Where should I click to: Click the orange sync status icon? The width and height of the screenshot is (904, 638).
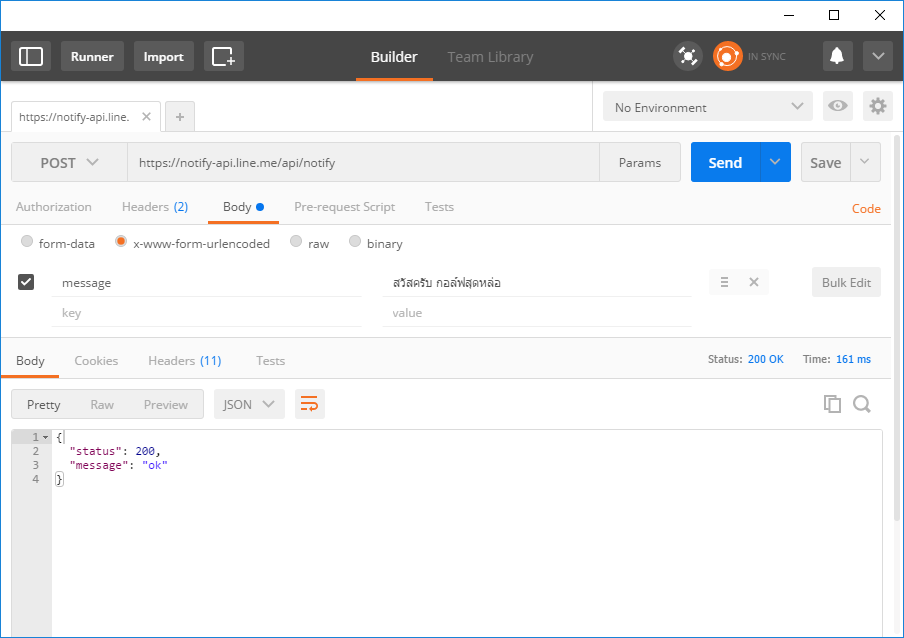point(728,56)
